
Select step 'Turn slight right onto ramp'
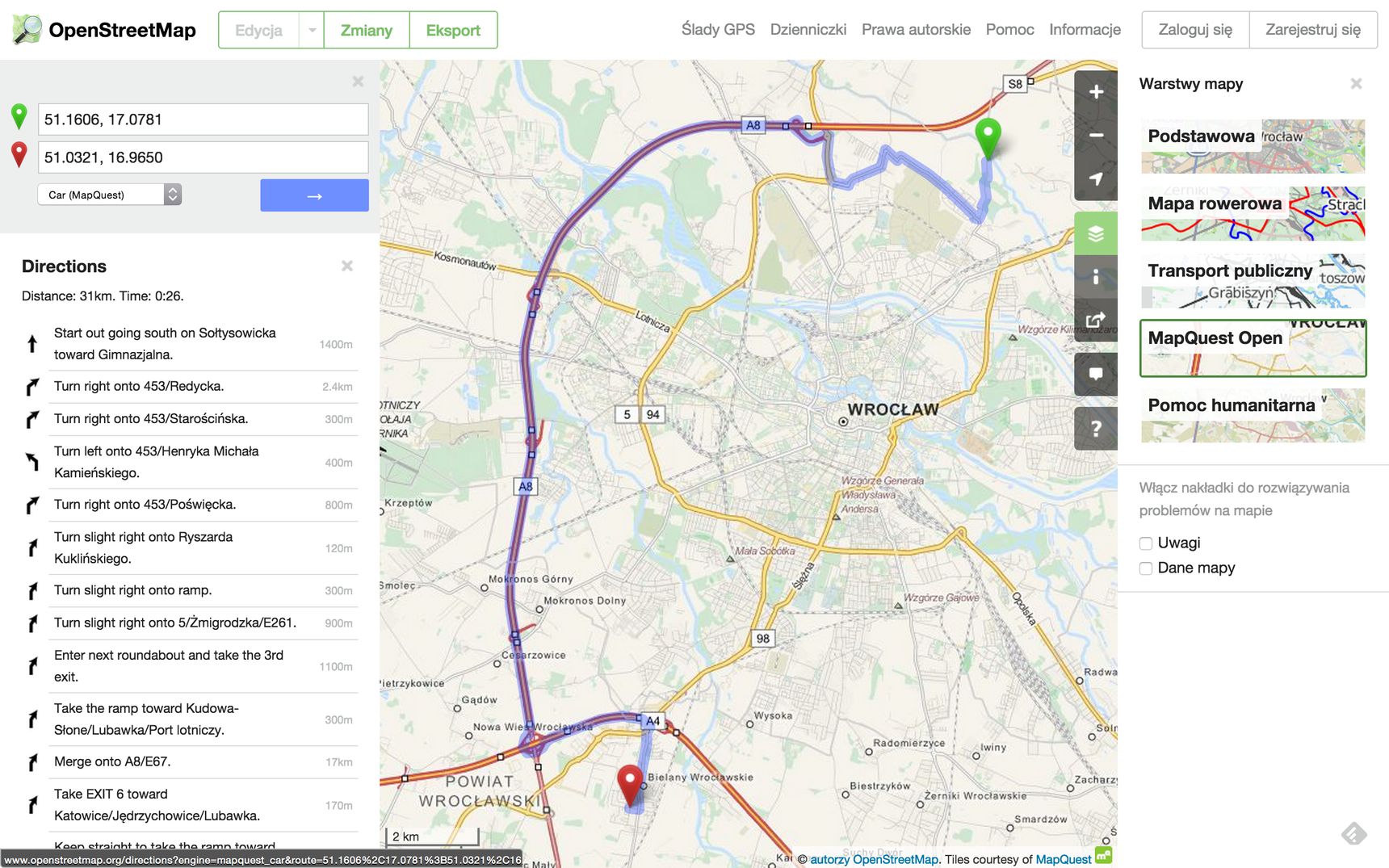(x=190, y=590)
